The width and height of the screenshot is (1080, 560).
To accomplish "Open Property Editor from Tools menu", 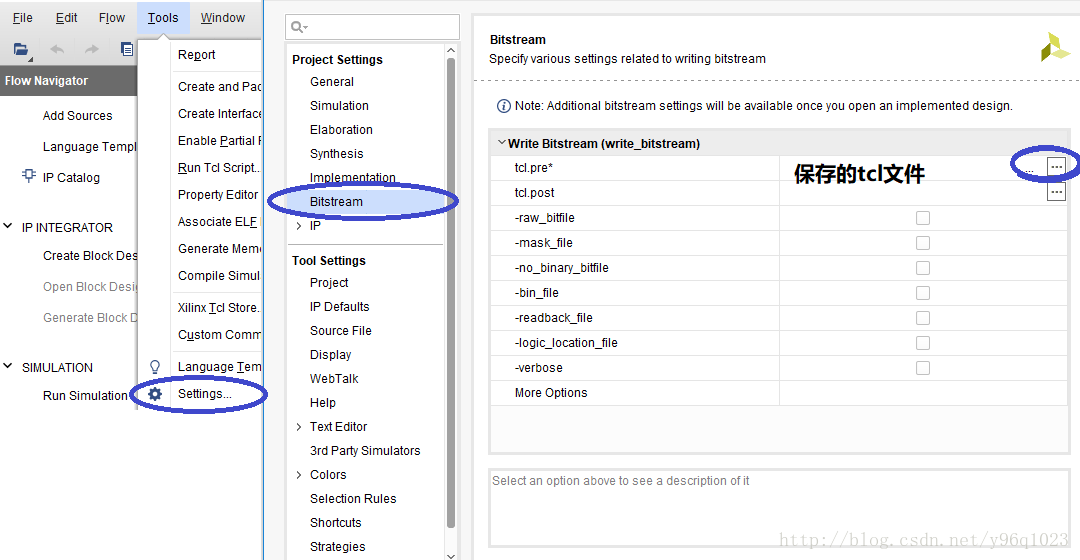I will tap(218, 195).
